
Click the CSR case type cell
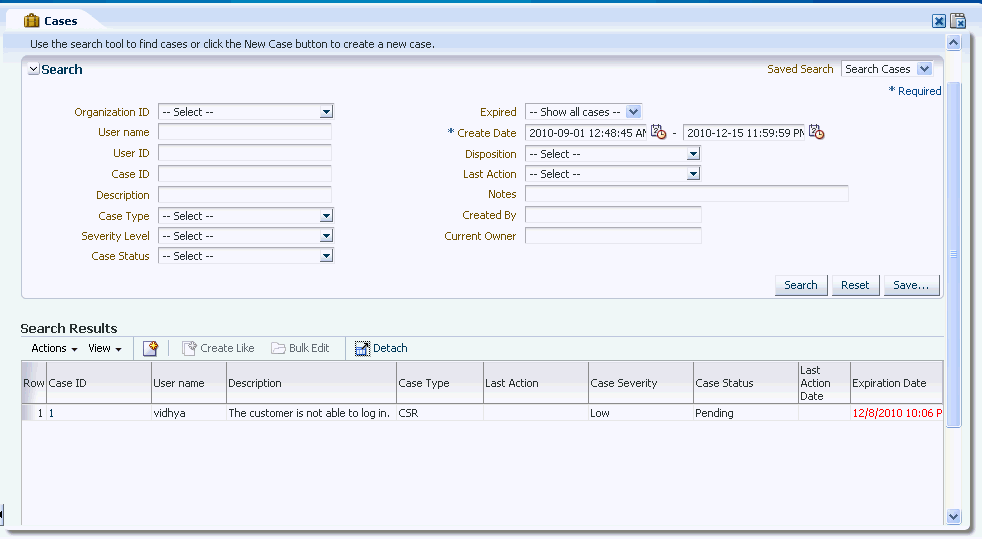pos(440,413)
